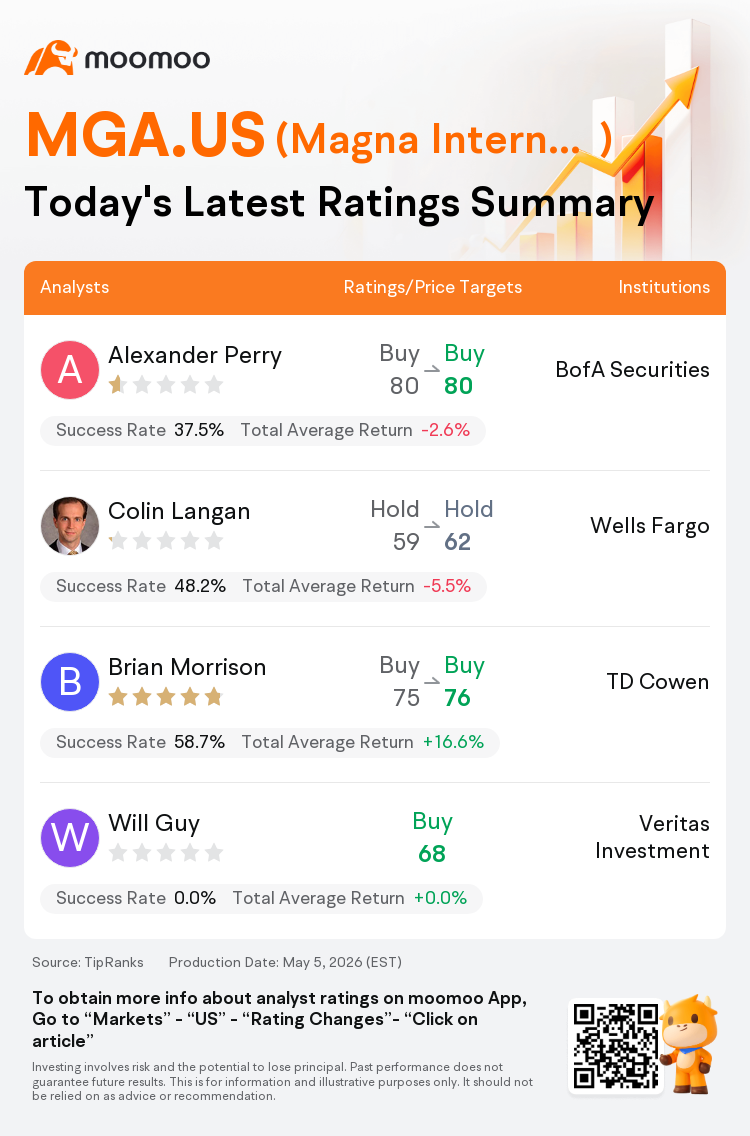
Task: Select the Ratings/Price Targets column header
Action: click(x=433, y=287)
